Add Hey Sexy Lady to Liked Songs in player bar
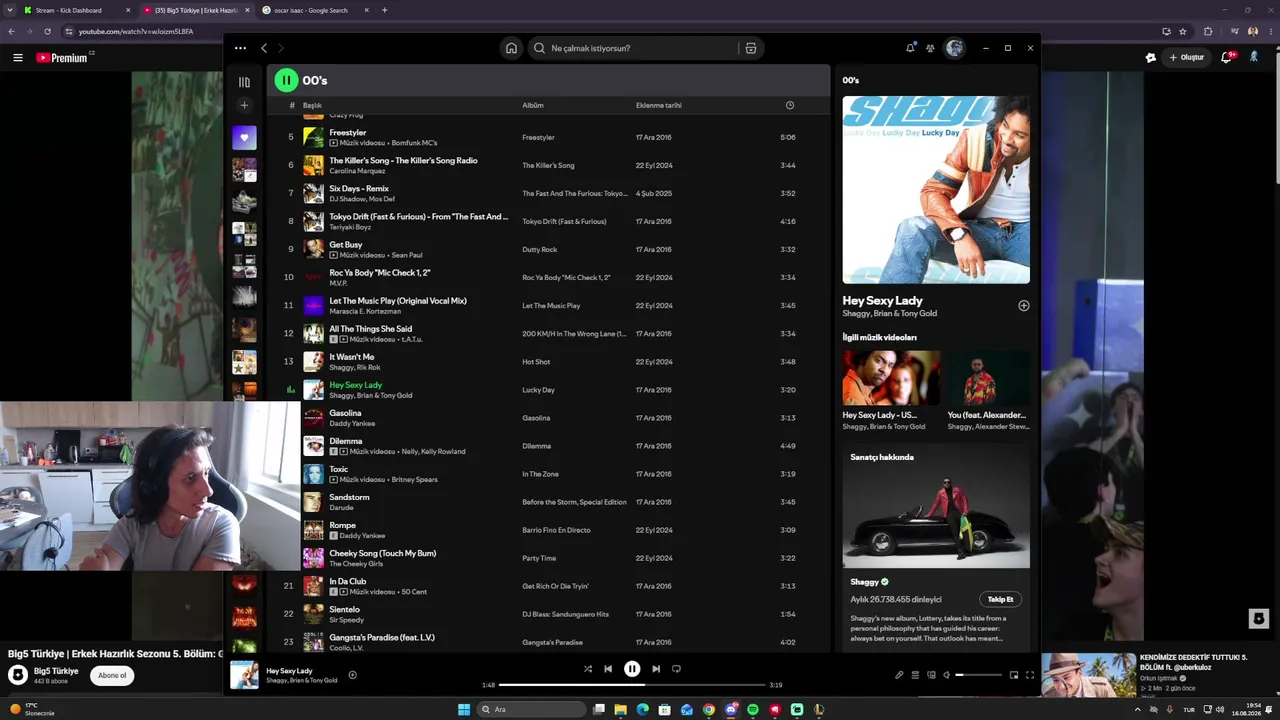 [352, 675]
